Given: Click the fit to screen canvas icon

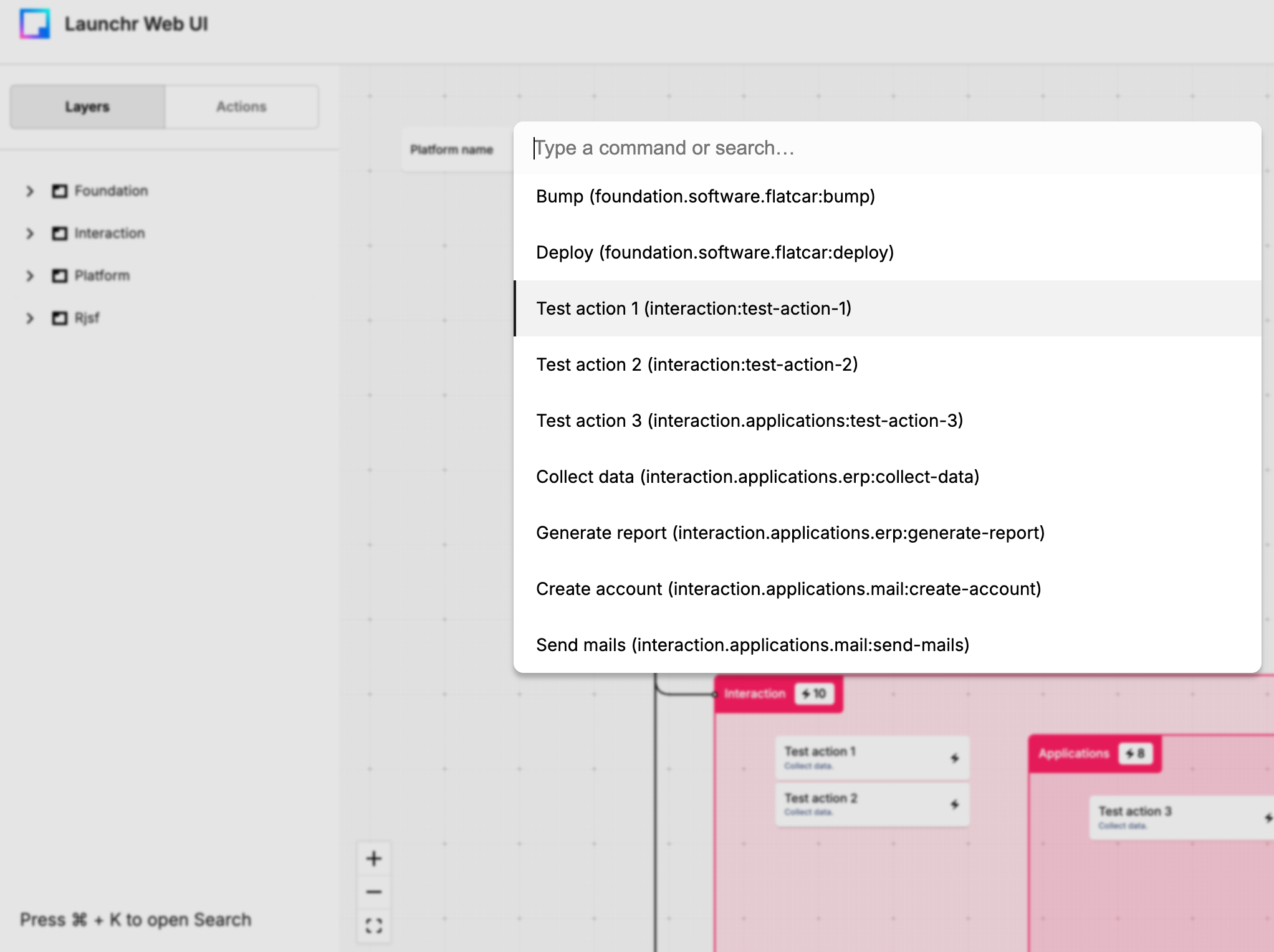Looking at the screenshot, I should tap(374, 925).
